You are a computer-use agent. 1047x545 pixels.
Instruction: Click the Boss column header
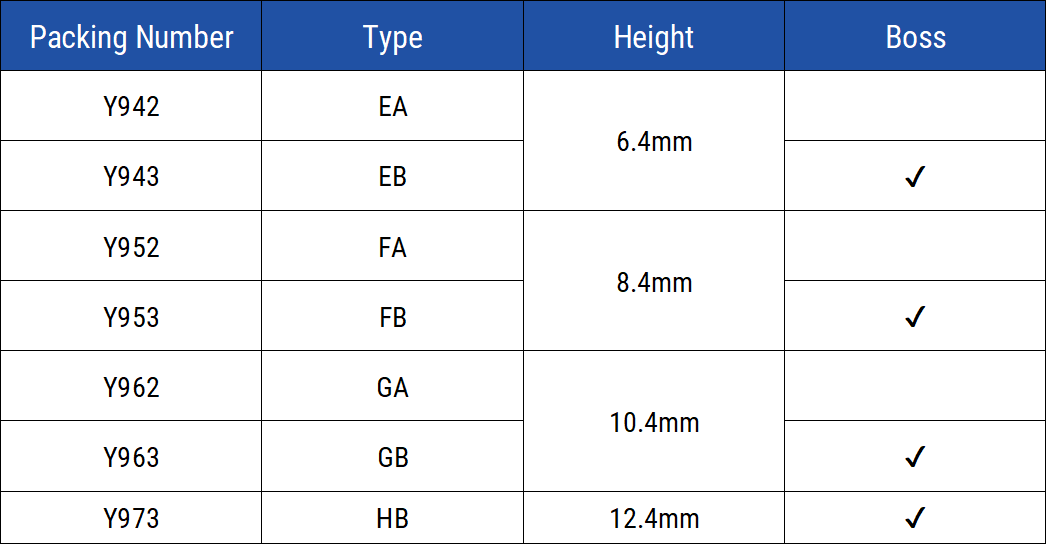pyautogui.click(x=915, y=37)
